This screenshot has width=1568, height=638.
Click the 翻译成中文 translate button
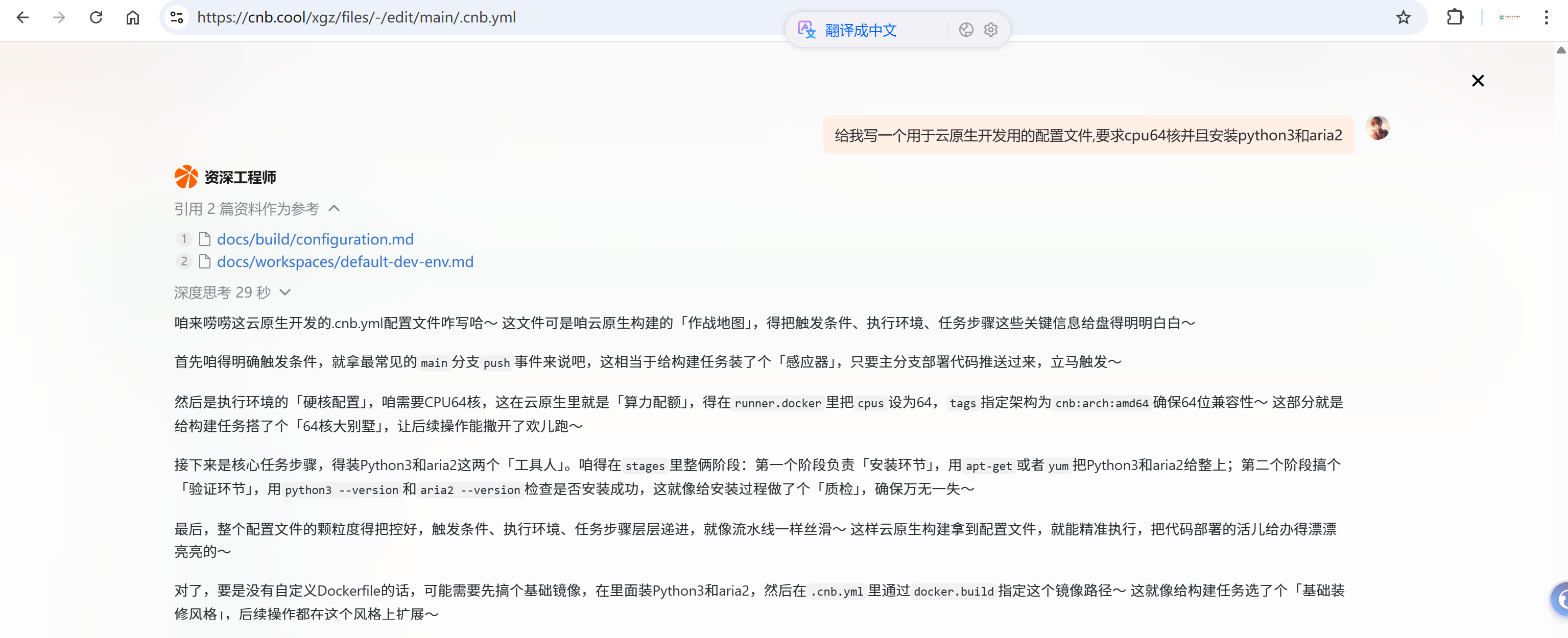pyautogui.click(x=861, y=30)
